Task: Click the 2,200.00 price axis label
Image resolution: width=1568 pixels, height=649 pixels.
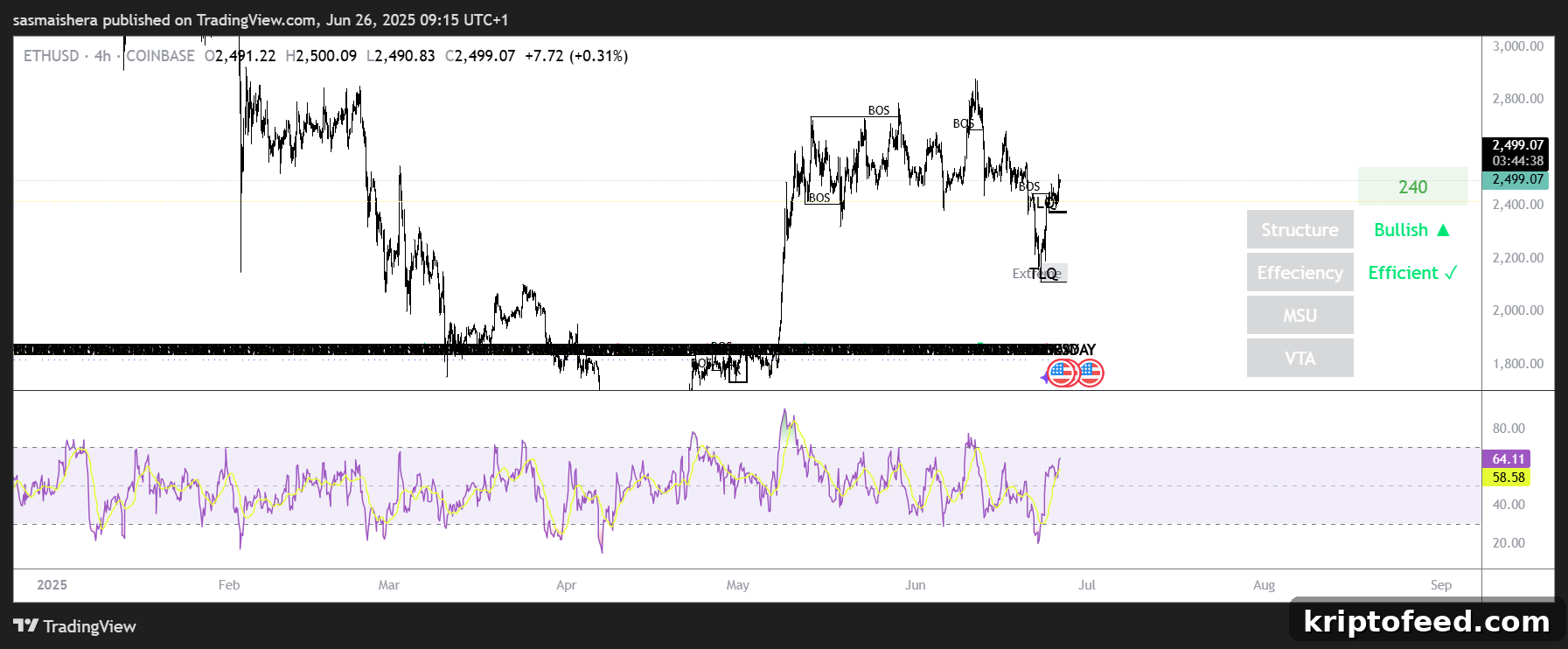Action: (1518, 258)
